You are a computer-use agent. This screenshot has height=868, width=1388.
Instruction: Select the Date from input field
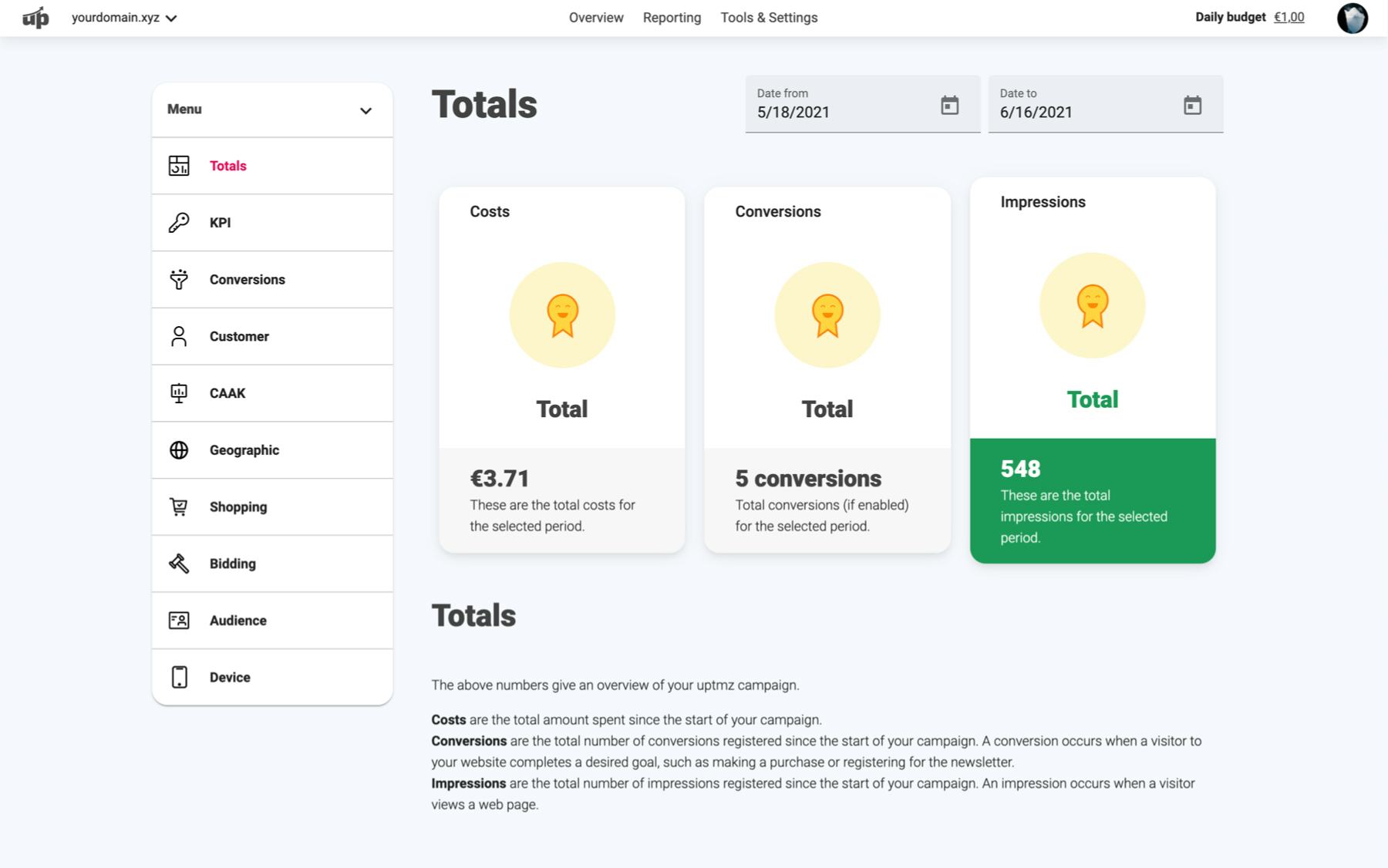[841, 112]
